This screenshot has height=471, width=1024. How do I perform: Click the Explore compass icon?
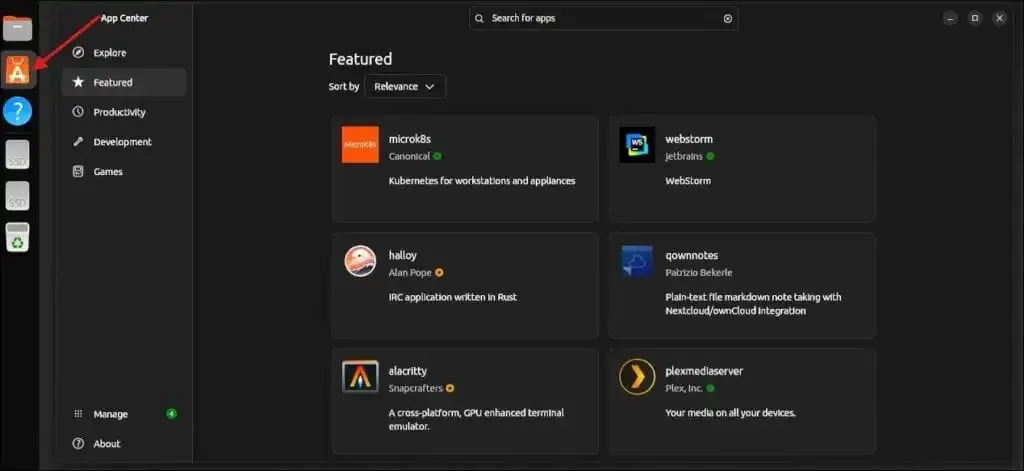pyautogui.click(x=78, y=53)
